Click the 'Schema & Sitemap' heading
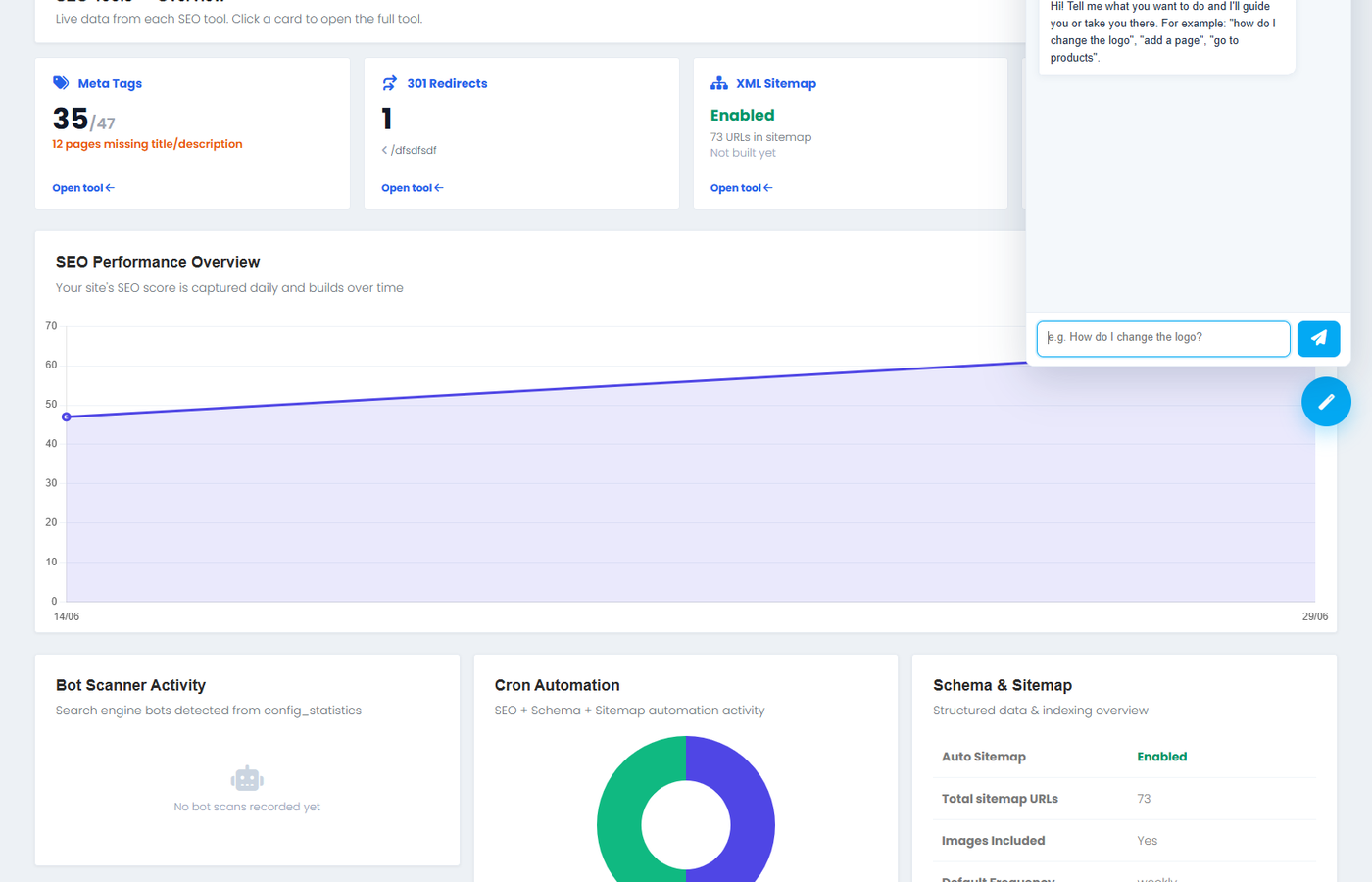The image size is (1372, 882). click(1003, 685)
